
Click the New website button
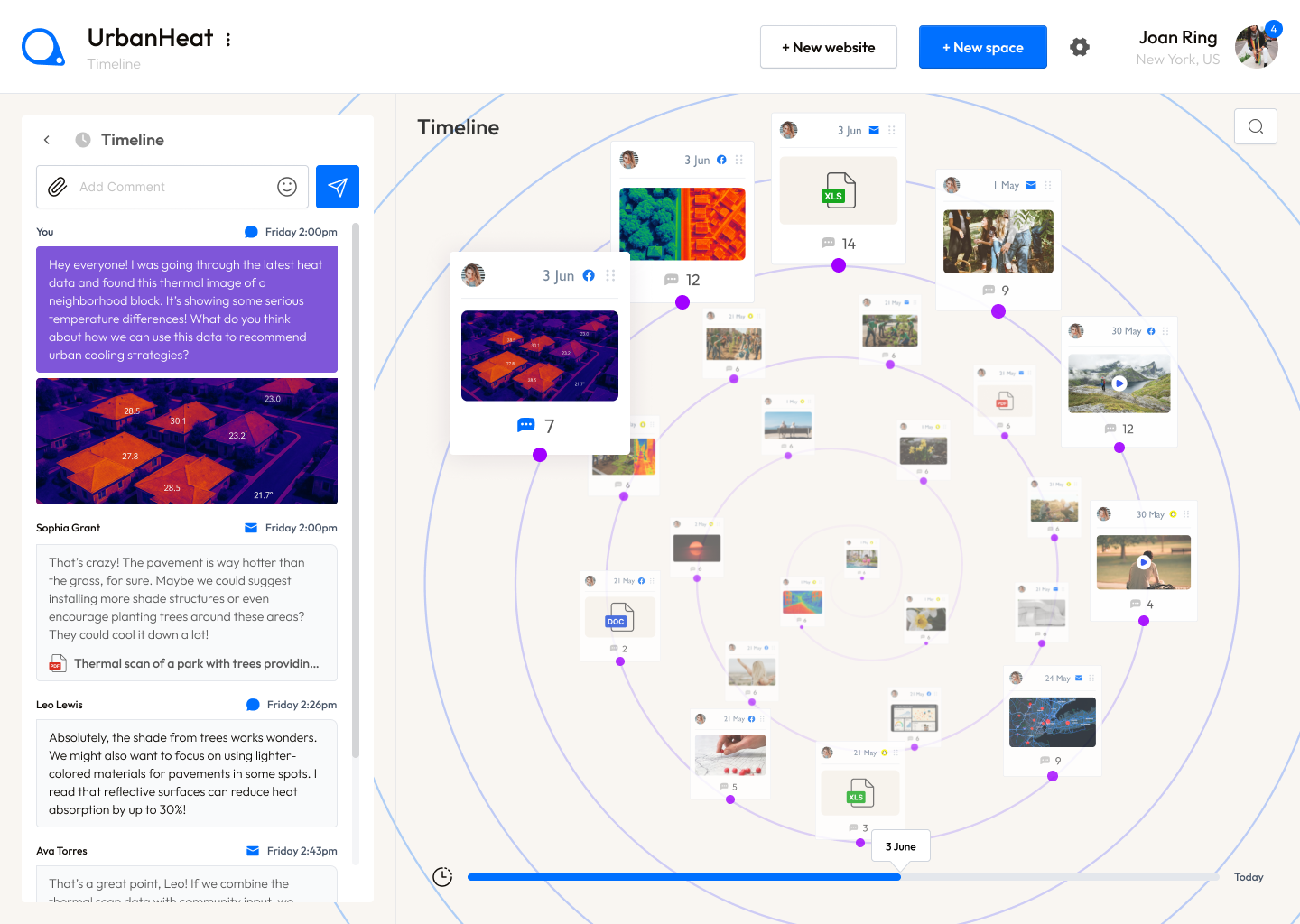[x=828, y=47]
